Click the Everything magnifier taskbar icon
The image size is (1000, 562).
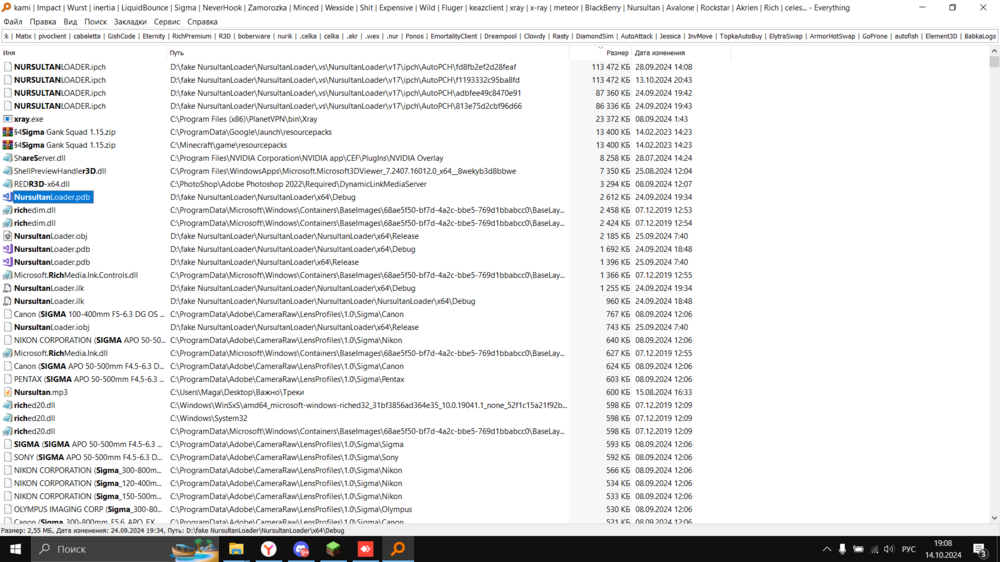click(398, 549)
